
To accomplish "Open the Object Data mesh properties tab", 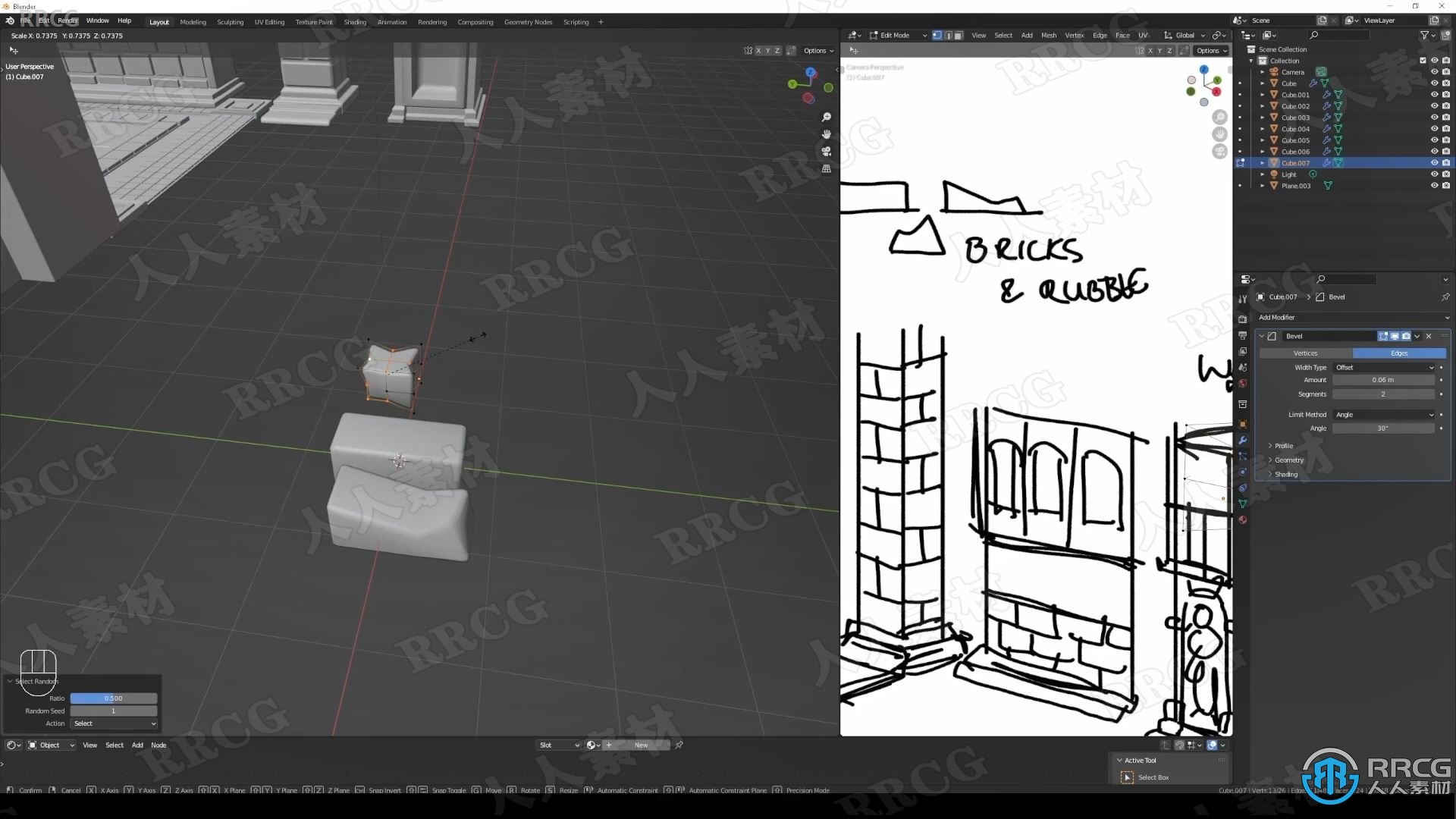I will (1242, 504).
